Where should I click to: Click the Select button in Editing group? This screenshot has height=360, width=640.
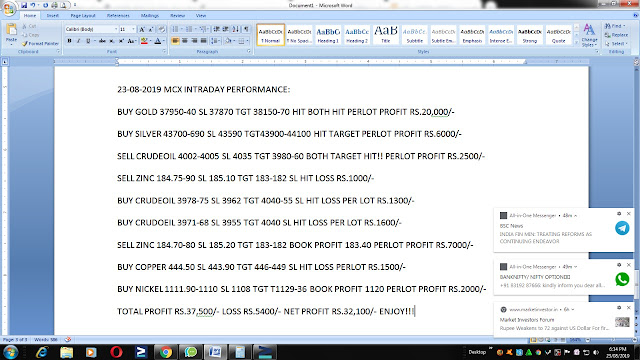coord(616,43)
